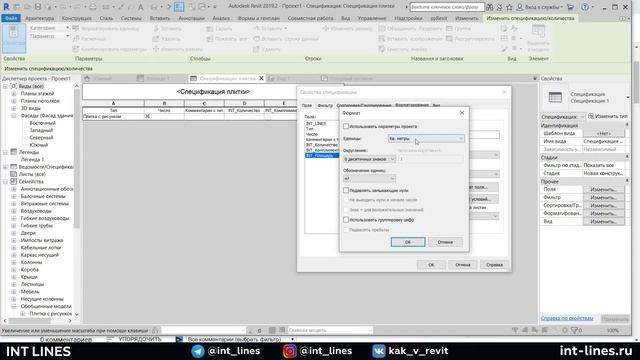640x360 pixels.
Task: Click the Telegram icon in bottom banner
Action: [198, 351]
